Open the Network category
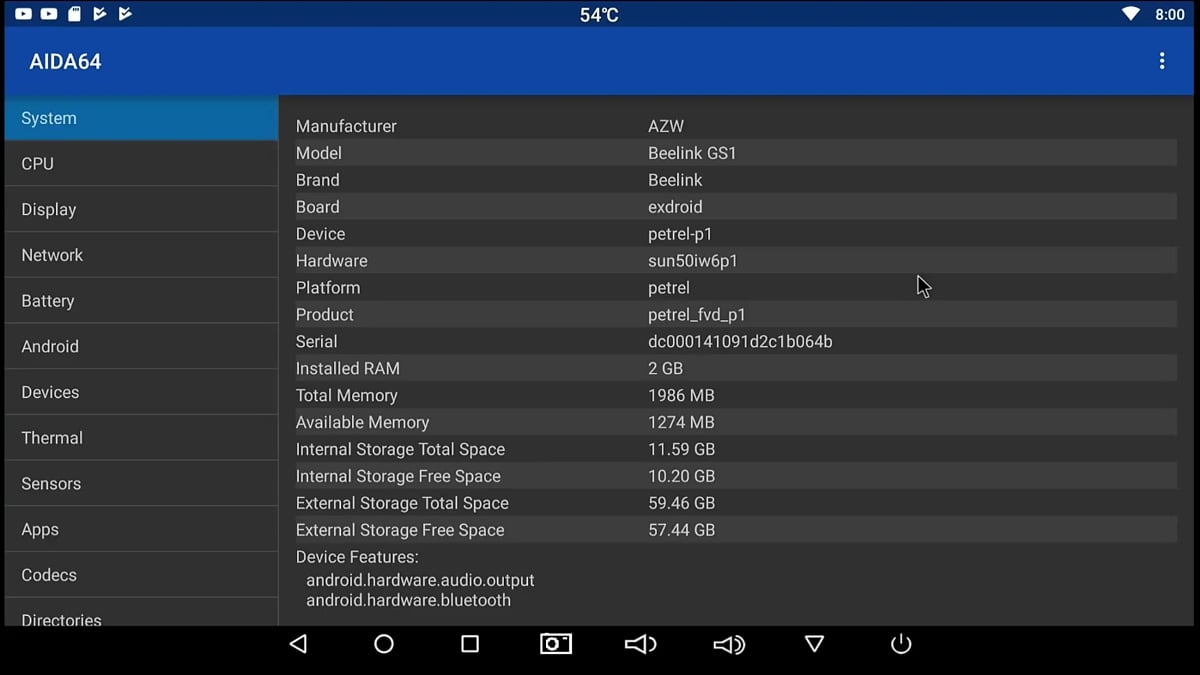1200x675 pixels. tap(141, 255)
